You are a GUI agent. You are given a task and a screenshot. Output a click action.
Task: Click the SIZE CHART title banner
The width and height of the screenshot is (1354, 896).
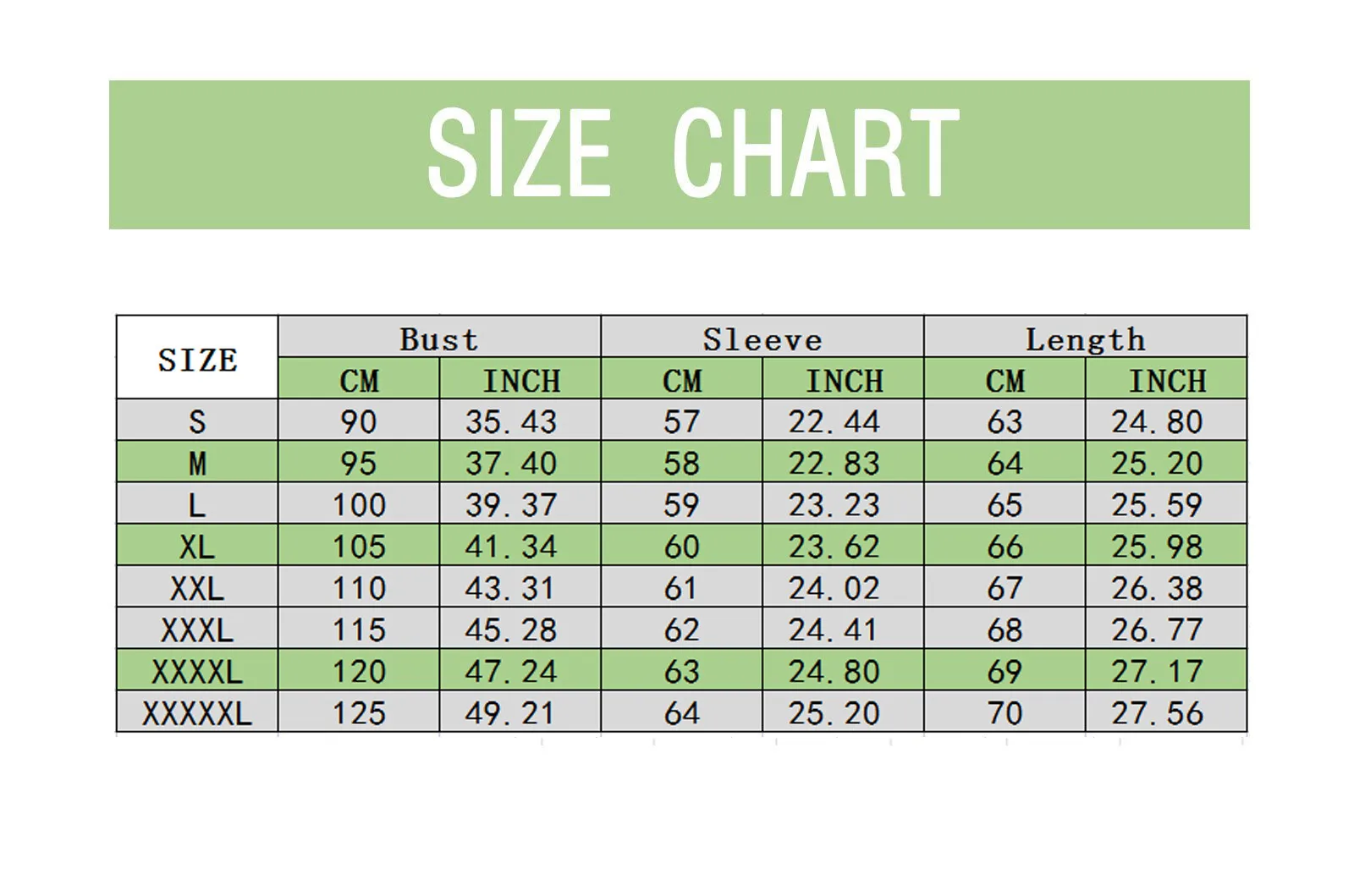click(x=679, y=154)
